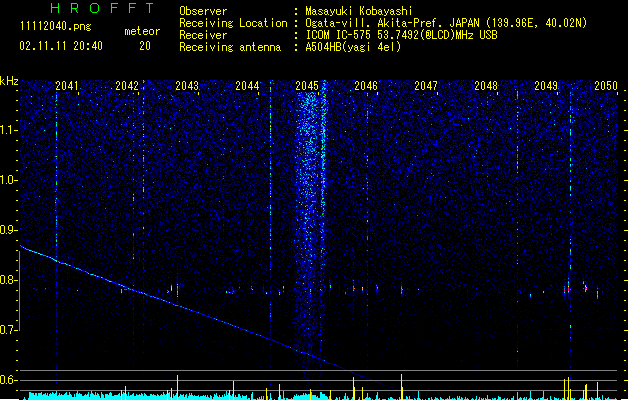Click the date stamp 02.11.11 20:40
Viewport: 629px width, 400px height.
click(61, 46)
